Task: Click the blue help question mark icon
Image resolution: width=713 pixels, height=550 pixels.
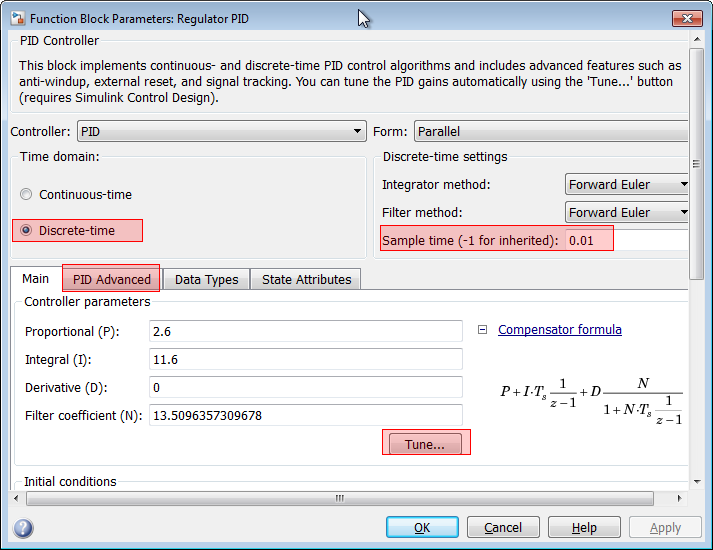Action: (24, 528)
